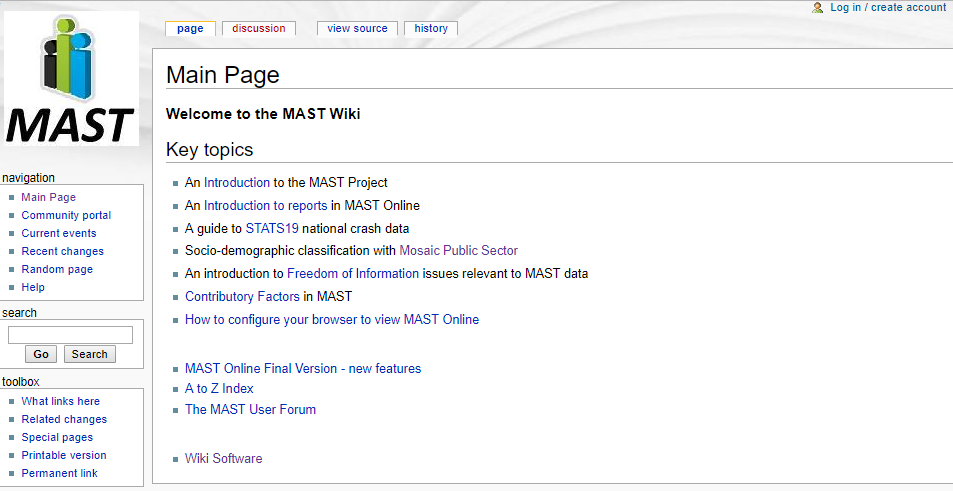The height and width of the screenshot is (491, 953).
Task: Open Current events link
Action: point(59,233)
